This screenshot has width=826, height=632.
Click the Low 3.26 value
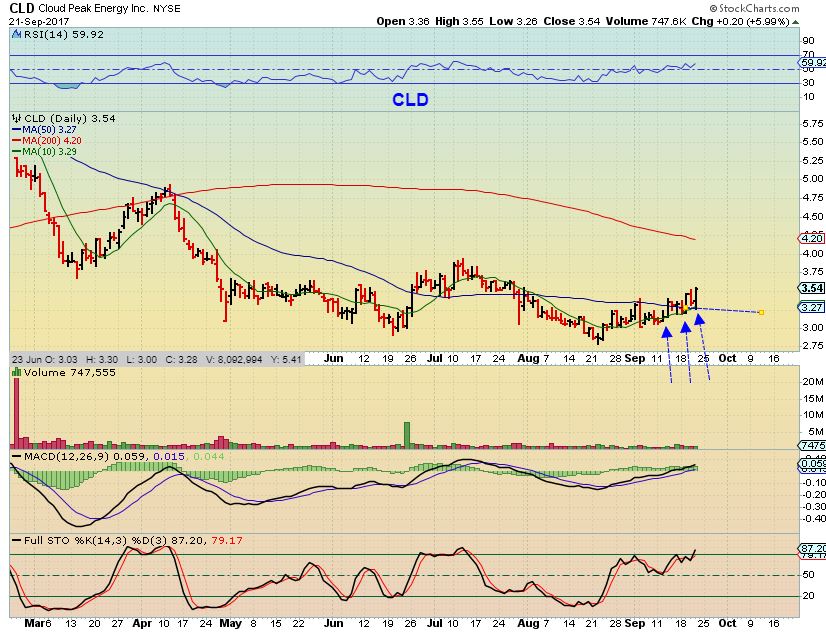tap(514, 22)
